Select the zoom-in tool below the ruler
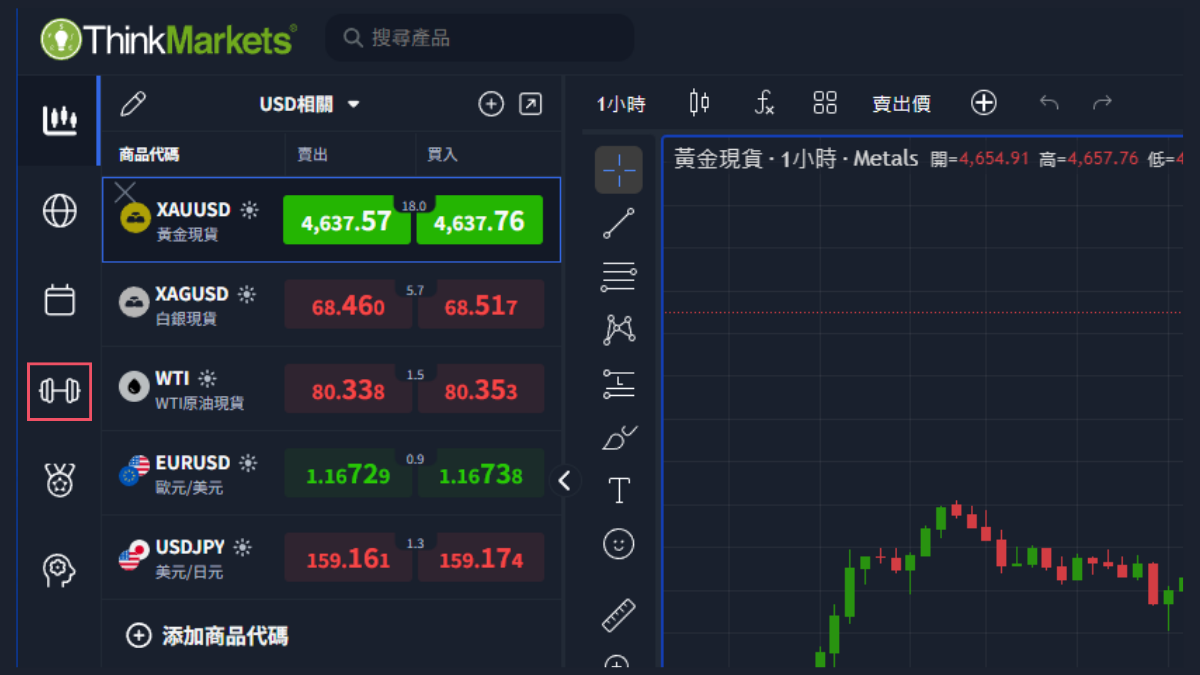Screen dimensions: 1200x675 (618, 663)
